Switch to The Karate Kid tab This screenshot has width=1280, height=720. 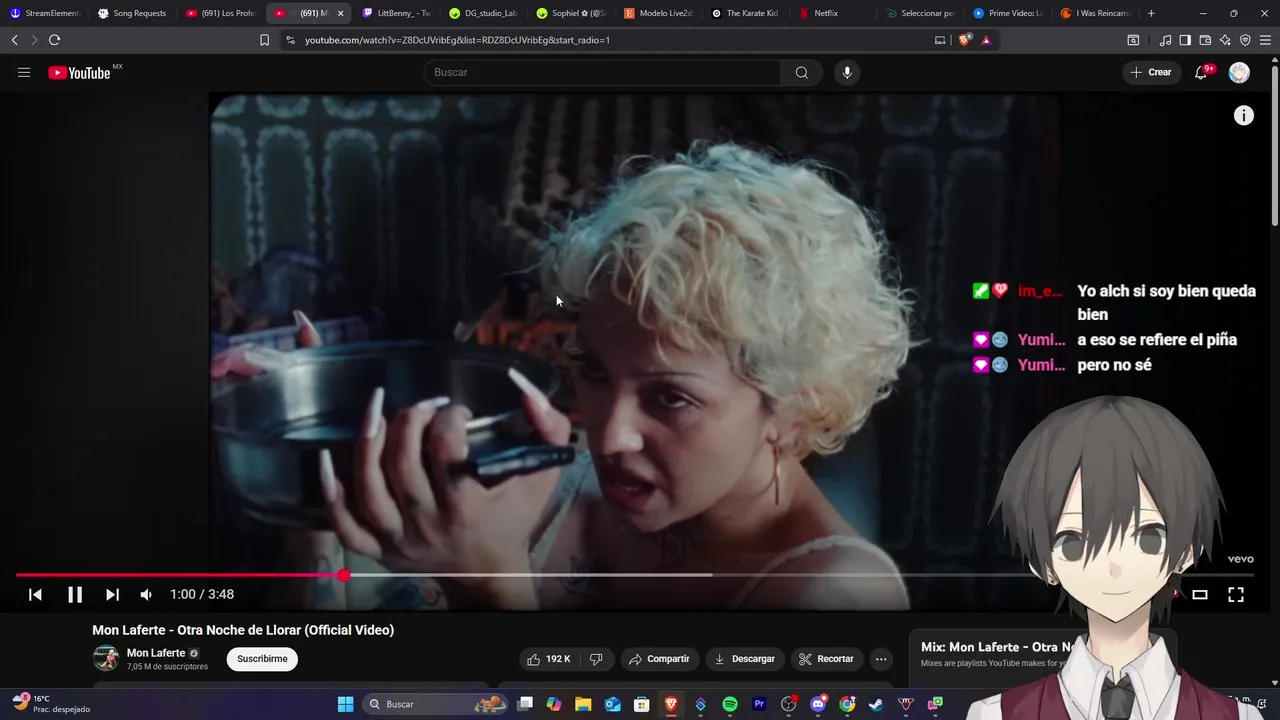pyautogui.click(x=747, y=13)
